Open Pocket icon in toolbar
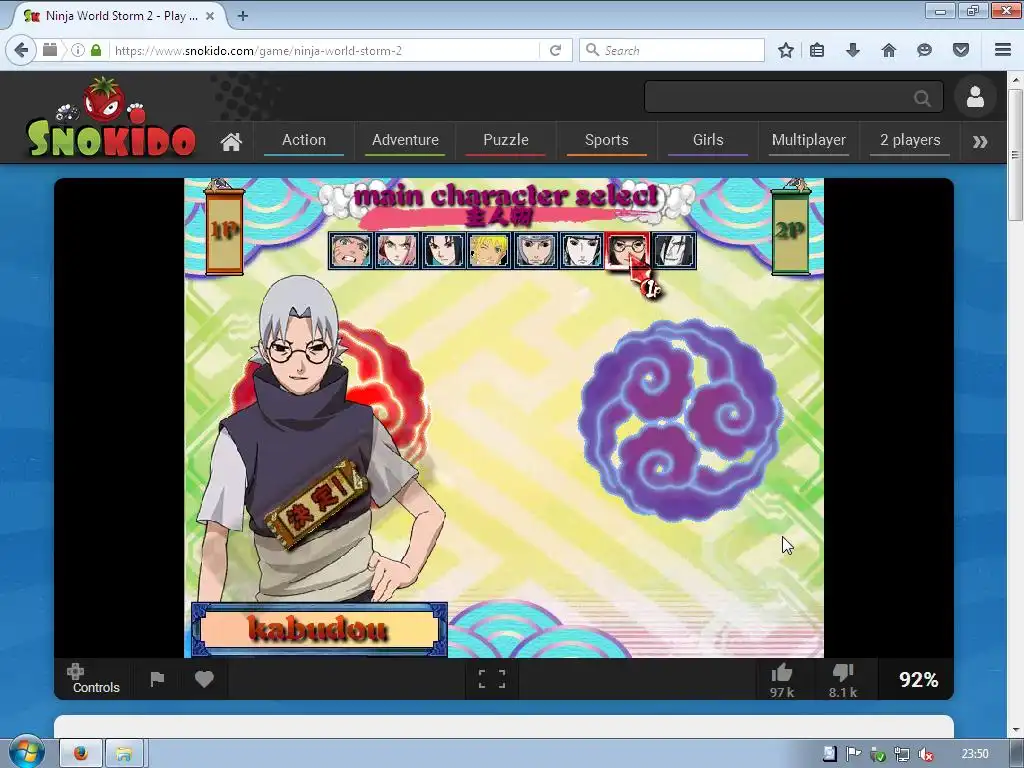Viewport: 1024px width, 768px height. [x=961, y=50]
